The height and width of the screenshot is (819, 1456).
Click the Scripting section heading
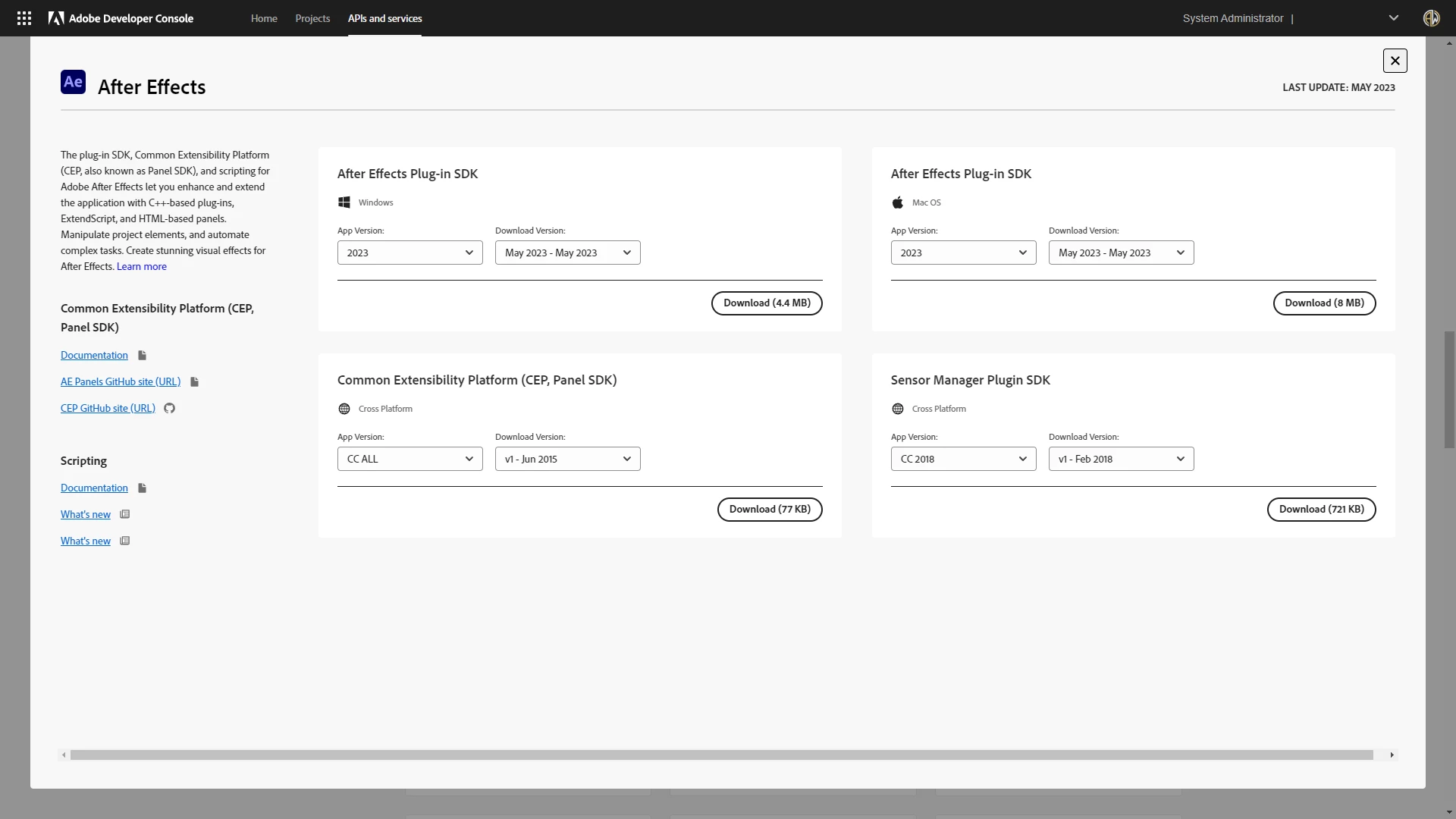tap(83, 461)
